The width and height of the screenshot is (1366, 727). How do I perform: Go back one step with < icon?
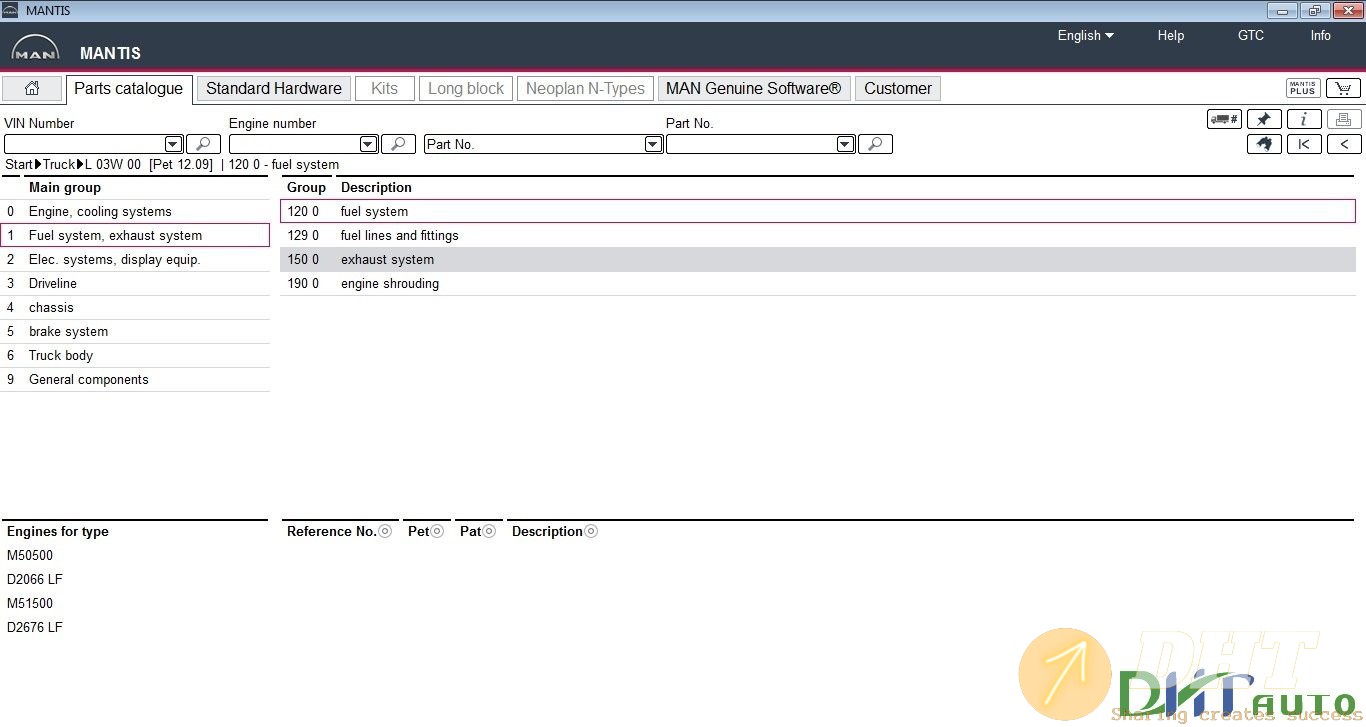1344,144
